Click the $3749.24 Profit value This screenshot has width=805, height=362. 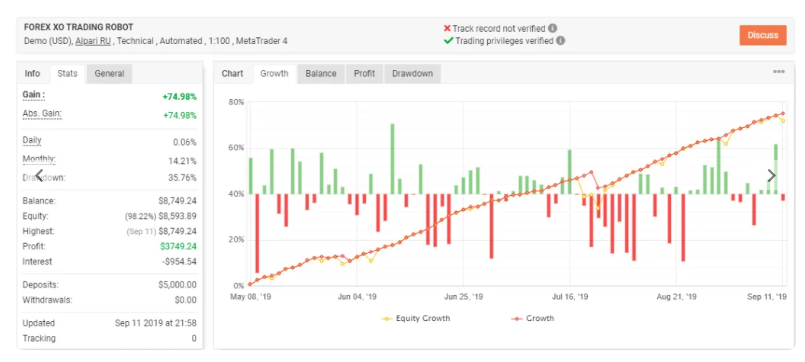(178, 246)
